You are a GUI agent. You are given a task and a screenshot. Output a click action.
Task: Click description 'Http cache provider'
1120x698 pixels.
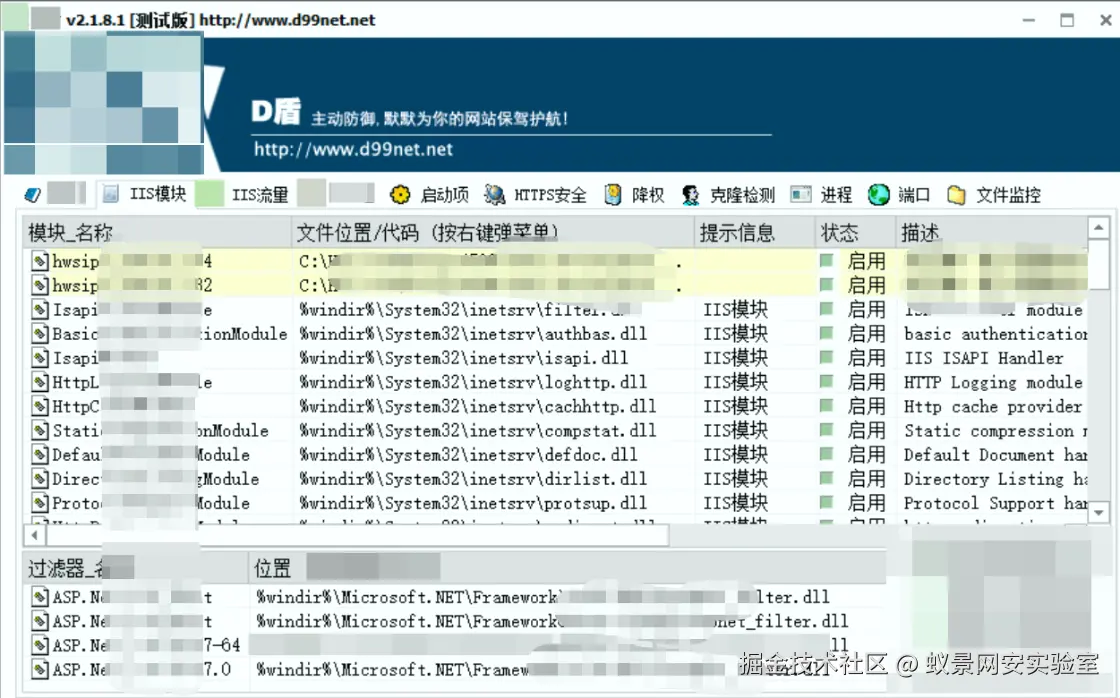click(993, 407)
